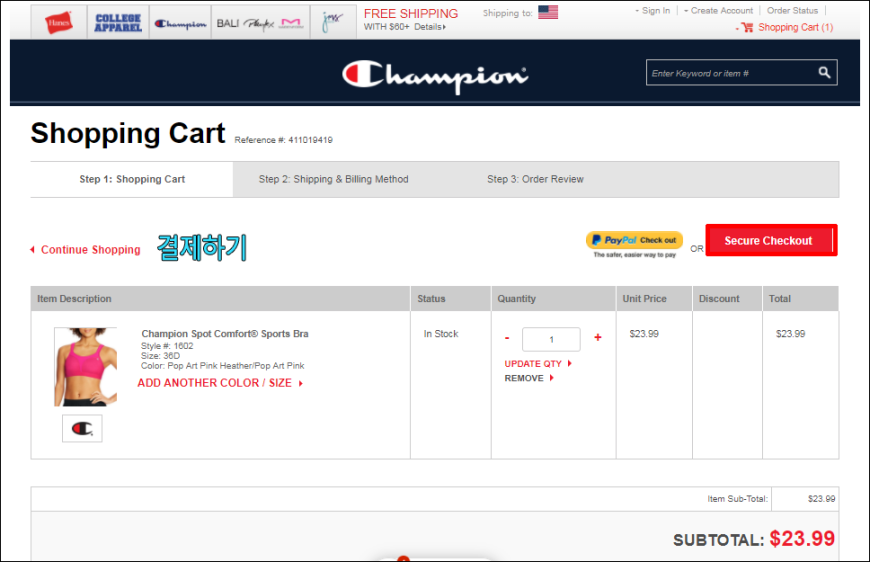
Task: Click the minus quantity button
Action: (507, 338)
